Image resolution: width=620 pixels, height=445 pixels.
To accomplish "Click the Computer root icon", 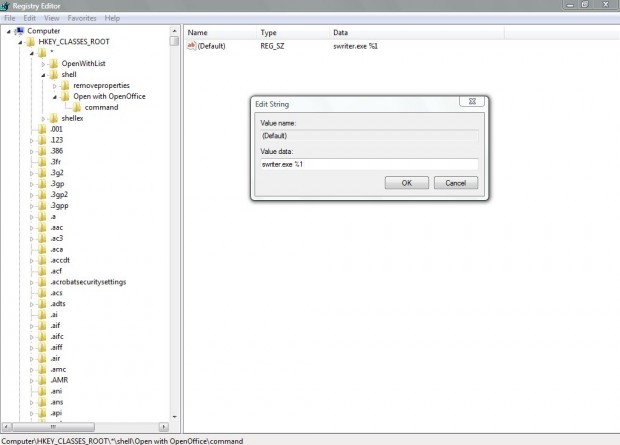I will click(19, 31).
